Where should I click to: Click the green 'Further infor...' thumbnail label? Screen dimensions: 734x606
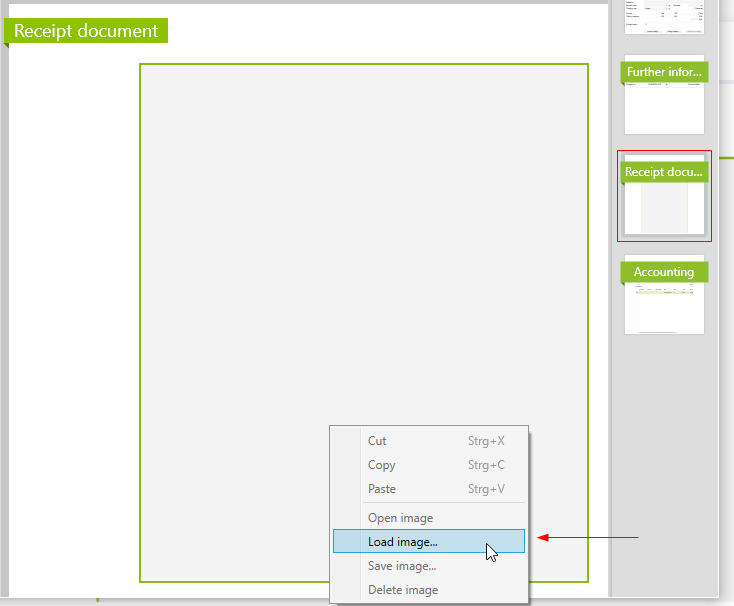pos(664,72)
